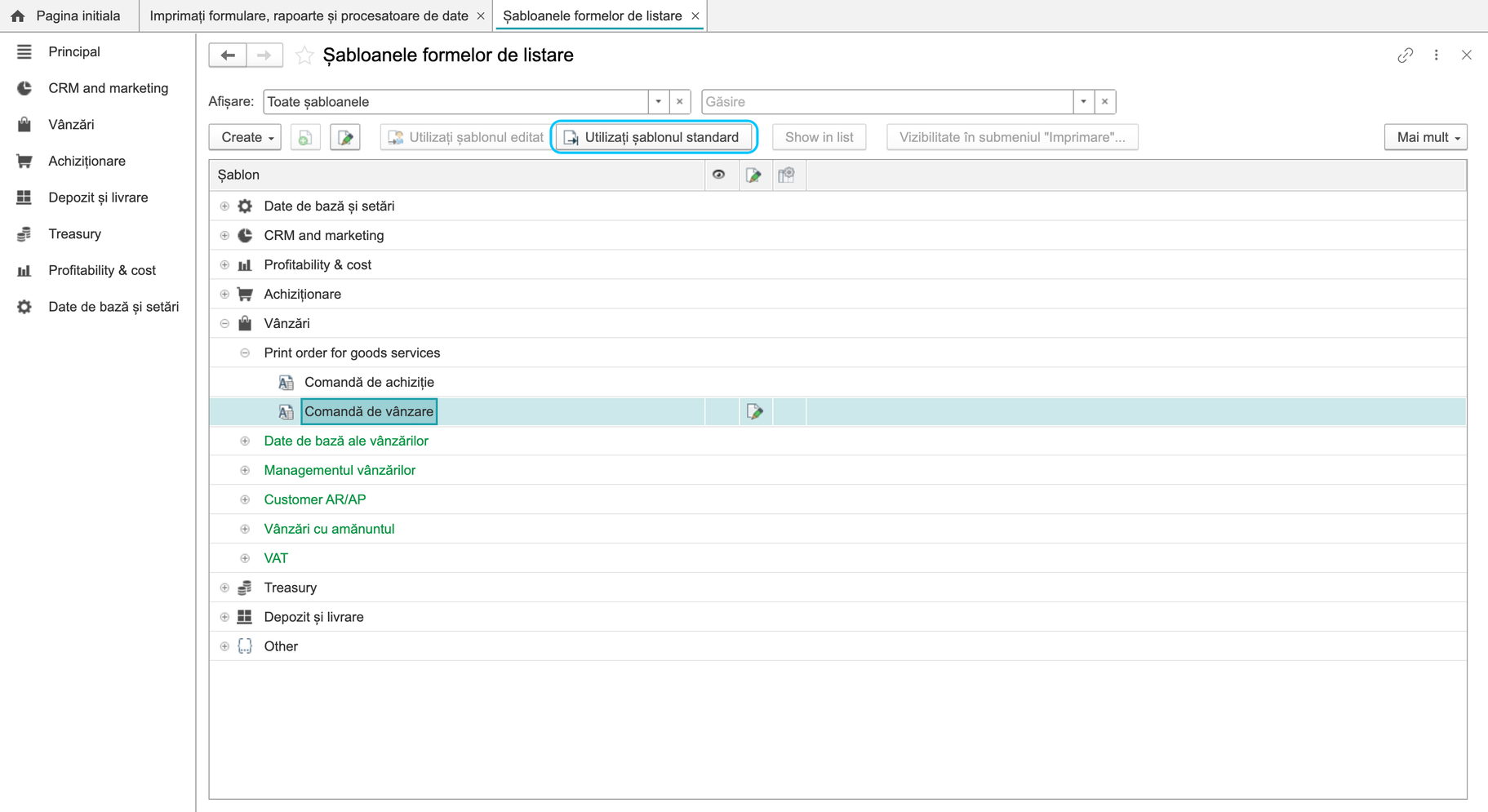
Task: Clear the Găsire search field
Action: pyautogui.click(x=1105, y=102)
